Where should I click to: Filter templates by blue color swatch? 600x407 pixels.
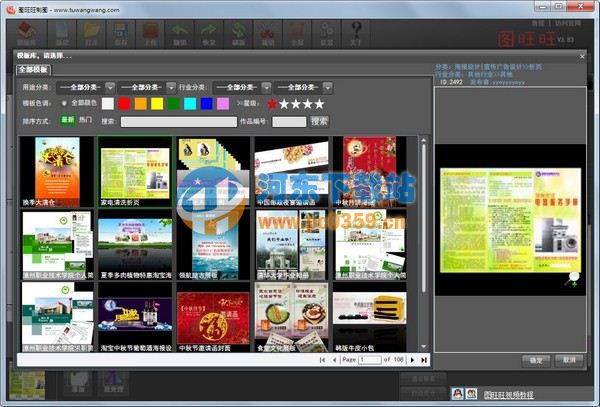click(206, 104)
